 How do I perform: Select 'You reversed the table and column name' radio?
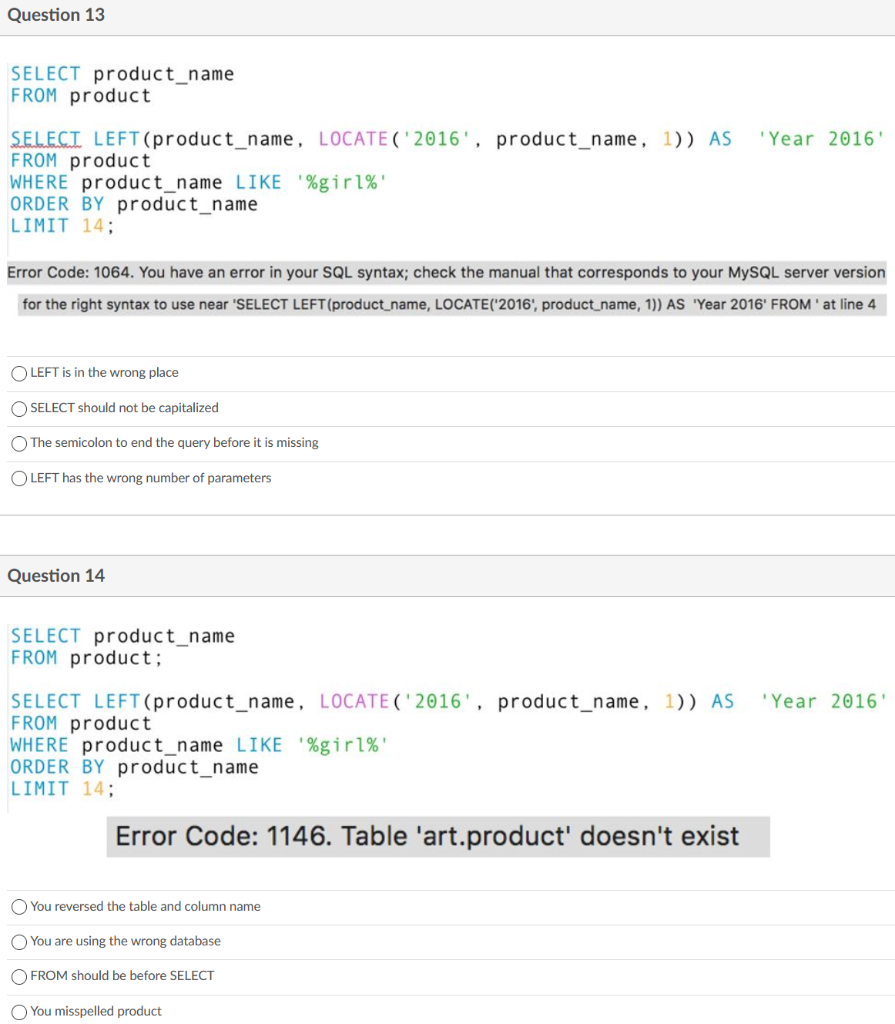coord(19,907)
